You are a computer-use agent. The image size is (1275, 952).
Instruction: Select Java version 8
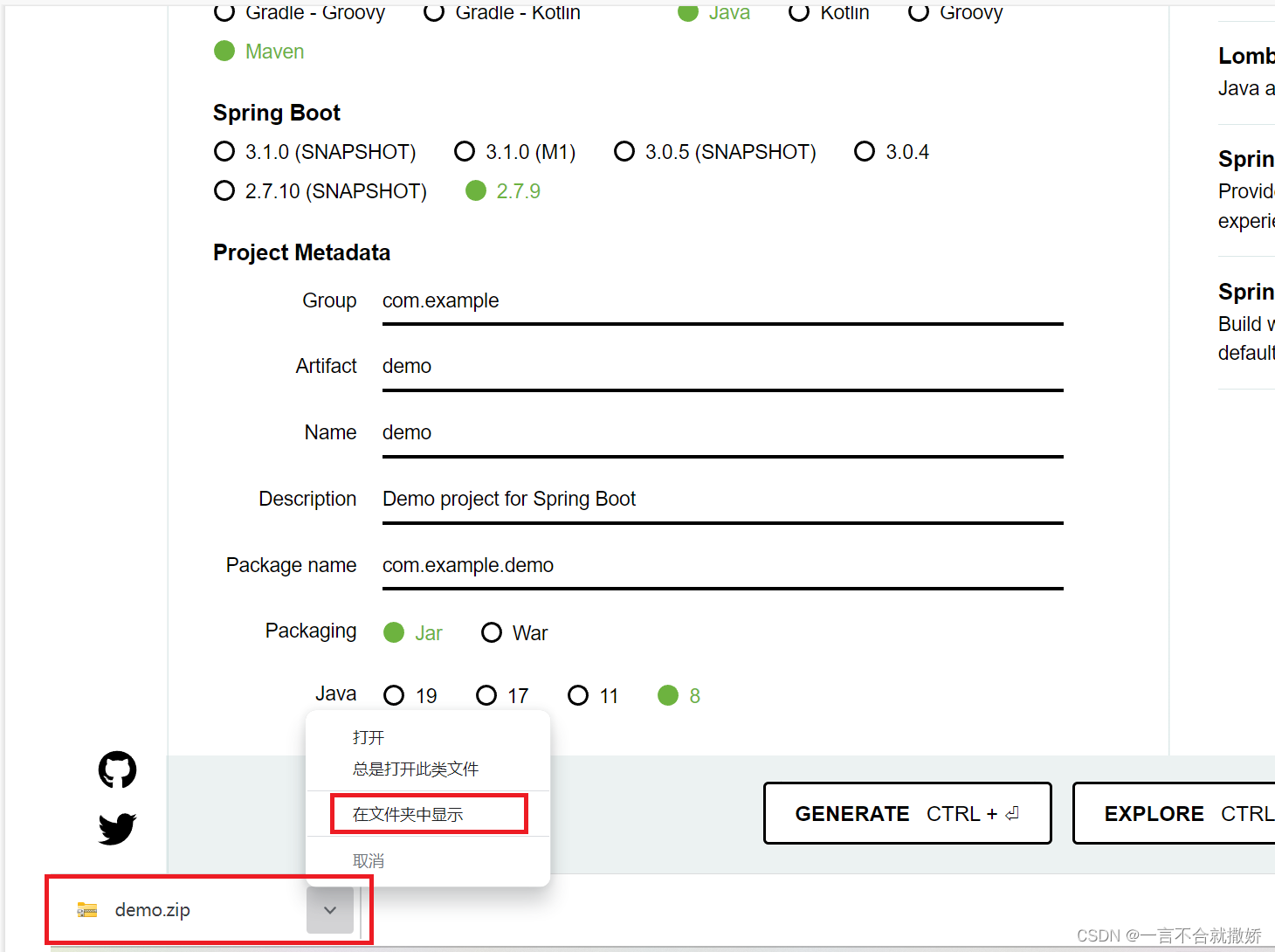(679, 695)
